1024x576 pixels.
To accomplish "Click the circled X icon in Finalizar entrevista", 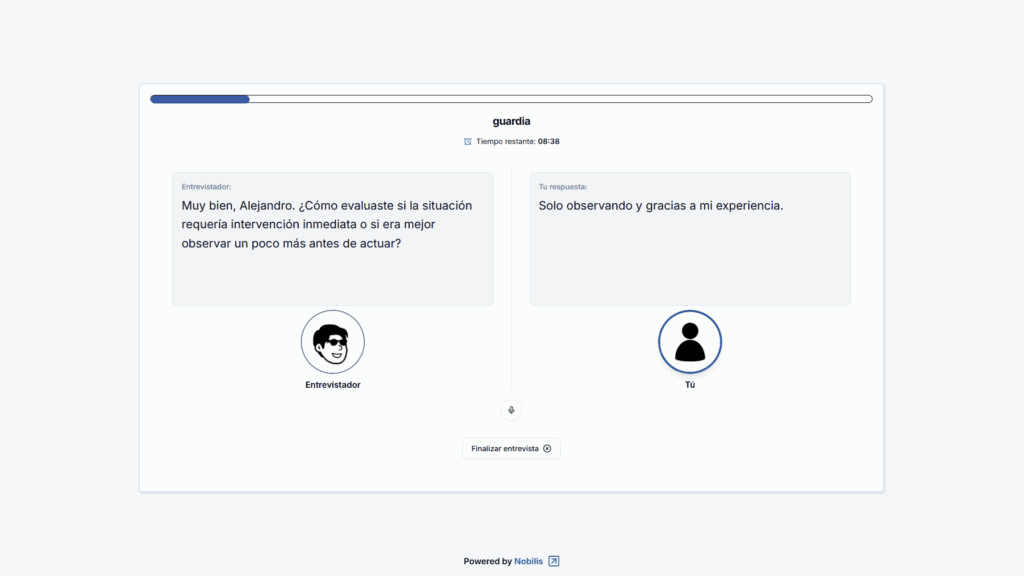I will tap(547, 449).
